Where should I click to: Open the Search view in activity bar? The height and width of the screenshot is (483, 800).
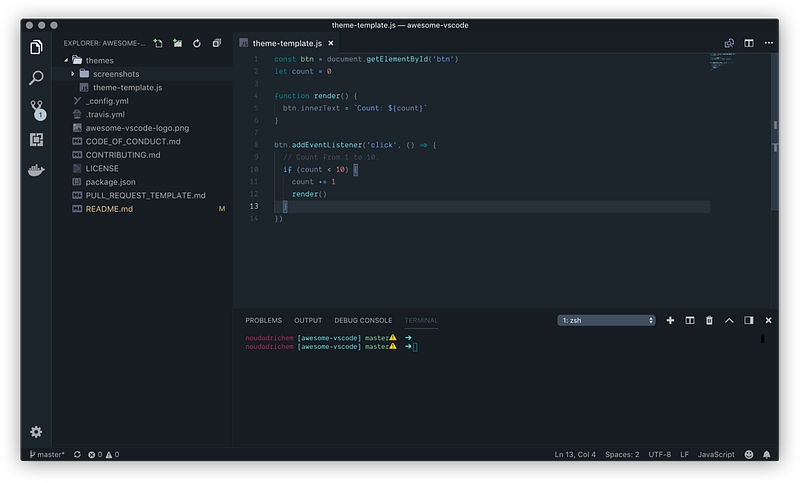click(x=36, y=77)
